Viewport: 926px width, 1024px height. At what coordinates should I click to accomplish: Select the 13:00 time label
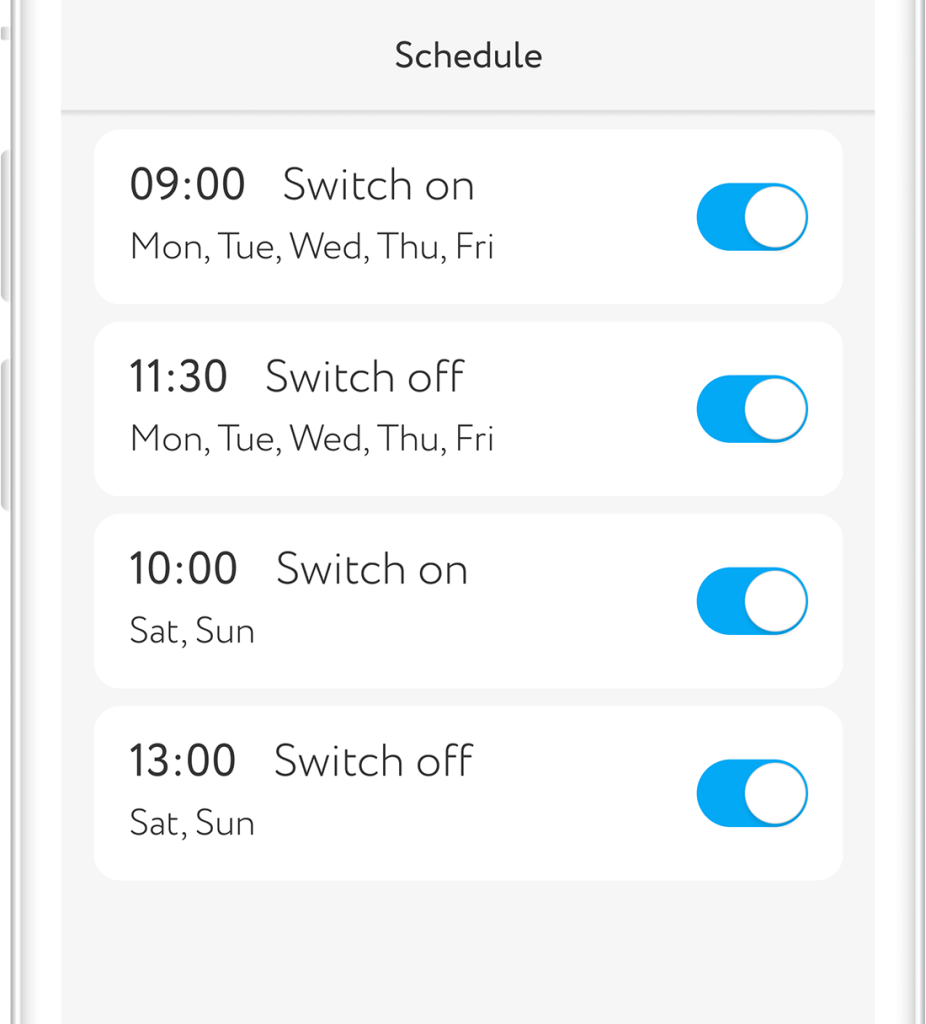click(x=182, y=762)
